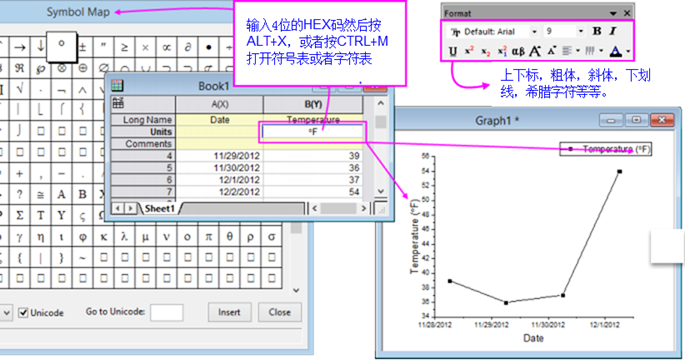Click the A(X) column header
685x363 pixels.
coord(220,104)
